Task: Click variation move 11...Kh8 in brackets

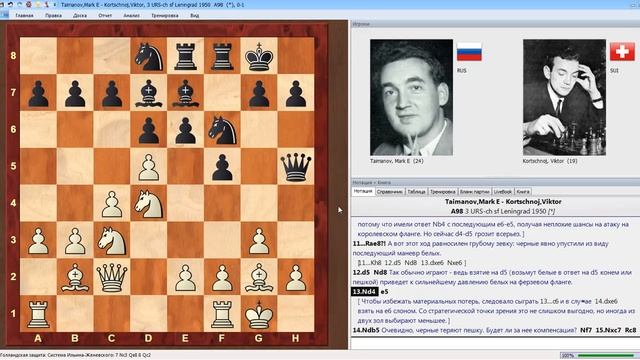Action: (x=370, y=263)
